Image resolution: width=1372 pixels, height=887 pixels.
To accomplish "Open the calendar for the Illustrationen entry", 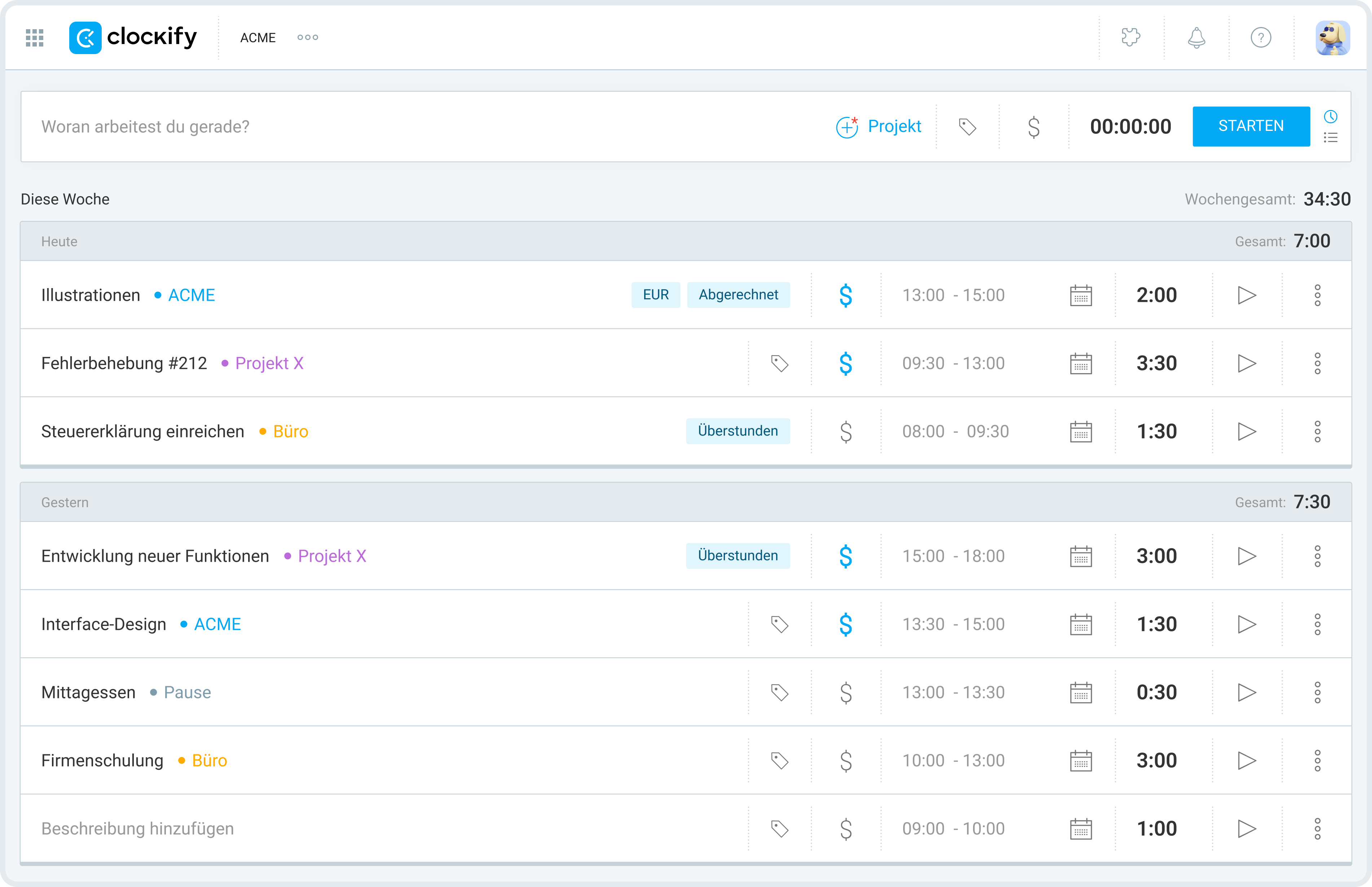I will tap(1081, 295).
